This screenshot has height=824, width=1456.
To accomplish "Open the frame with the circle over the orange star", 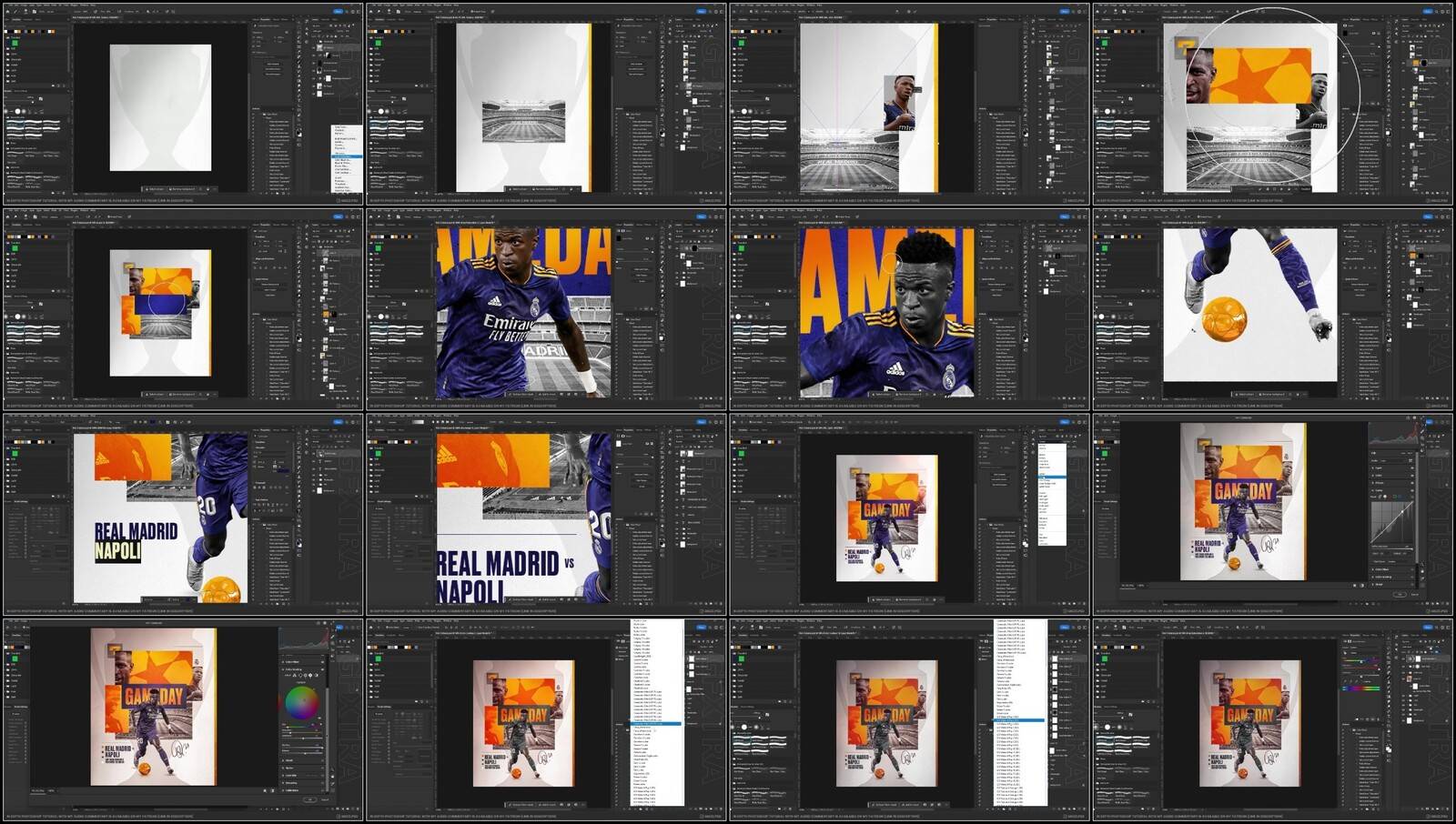I will (1273, 104).
